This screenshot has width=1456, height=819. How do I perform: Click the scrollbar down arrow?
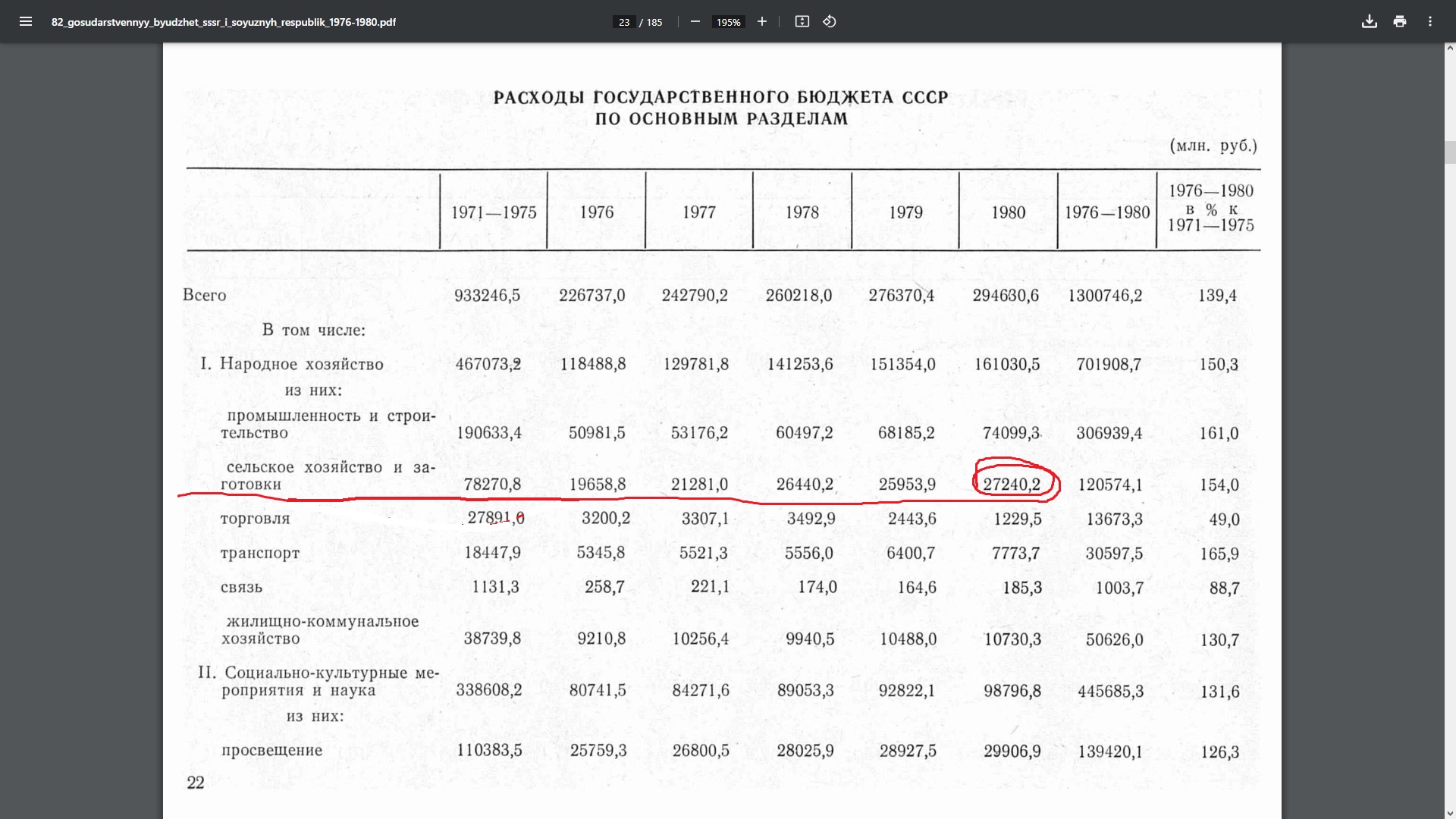click(1450, 813)
